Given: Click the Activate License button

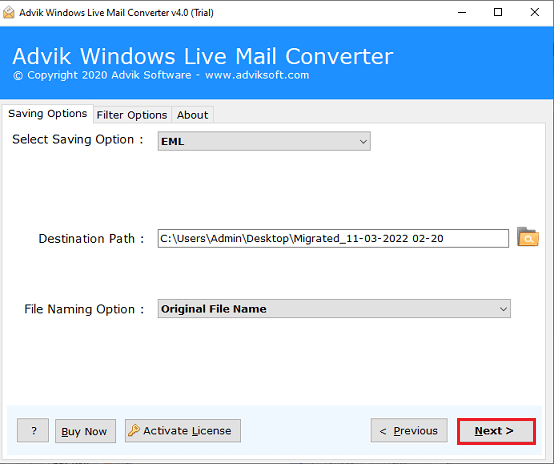Looking at the screenshot, I should tap(183, 431).
